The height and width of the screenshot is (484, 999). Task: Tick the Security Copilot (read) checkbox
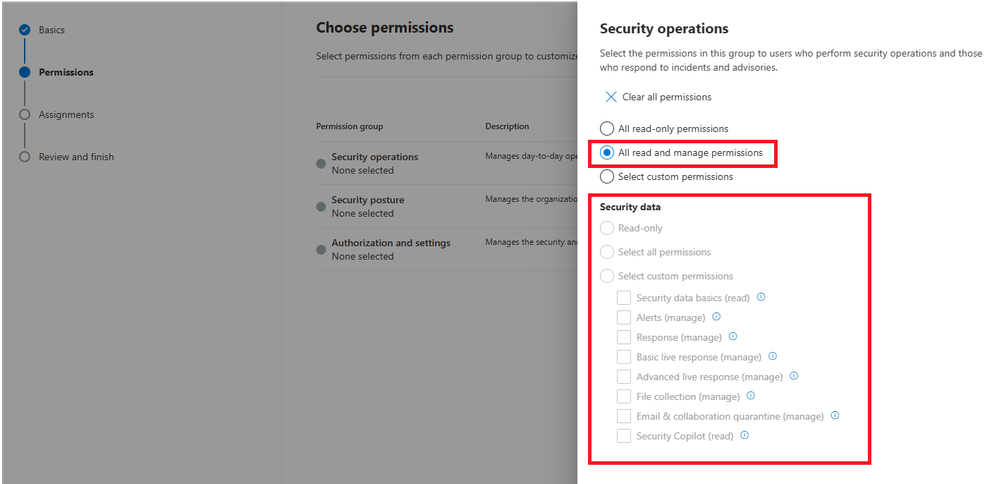(624, 437)
